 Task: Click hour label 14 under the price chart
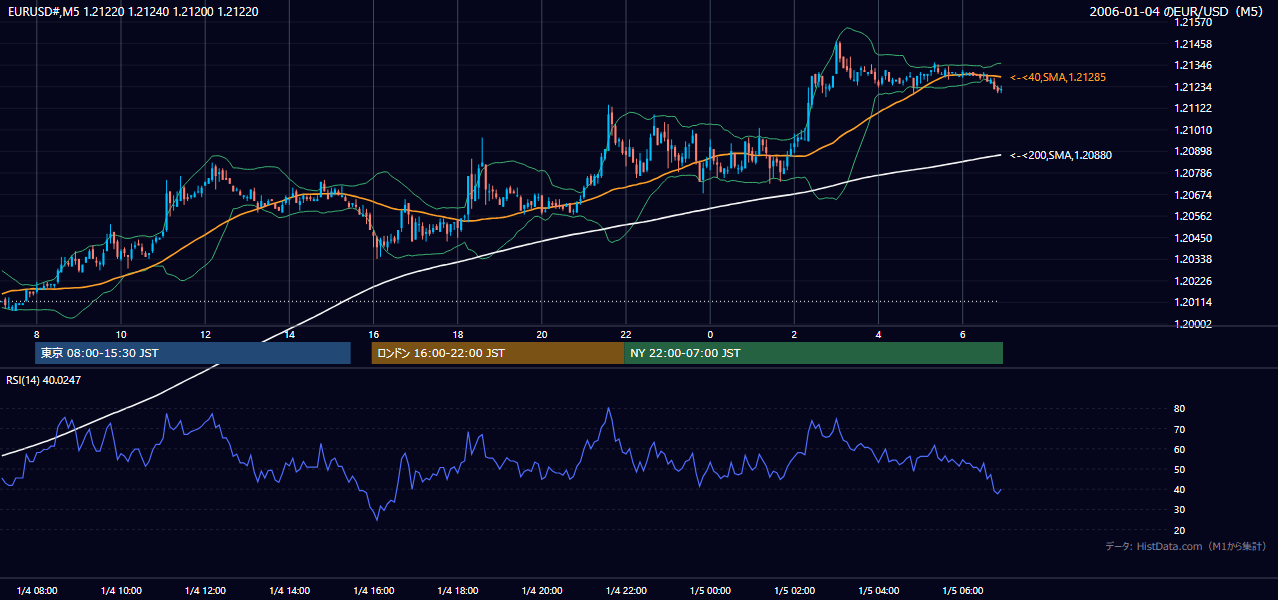(289, 333)
